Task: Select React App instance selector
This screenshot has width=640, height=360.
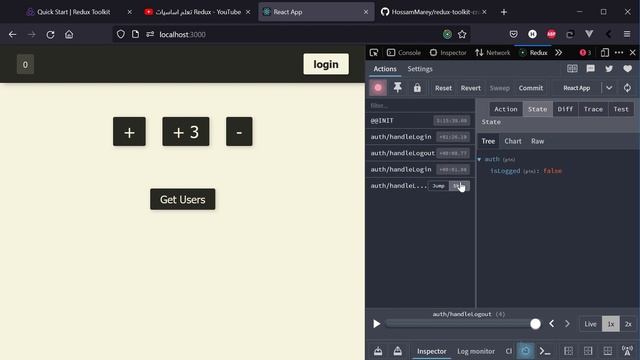Action: pos(576,88)
